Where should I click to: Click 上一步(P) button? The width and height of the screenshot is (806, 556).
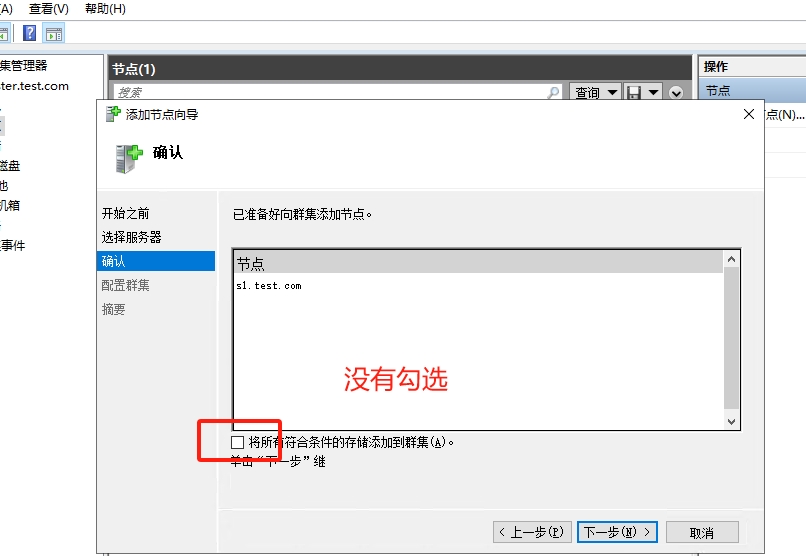pyautogui.click(x=533, y=532)
